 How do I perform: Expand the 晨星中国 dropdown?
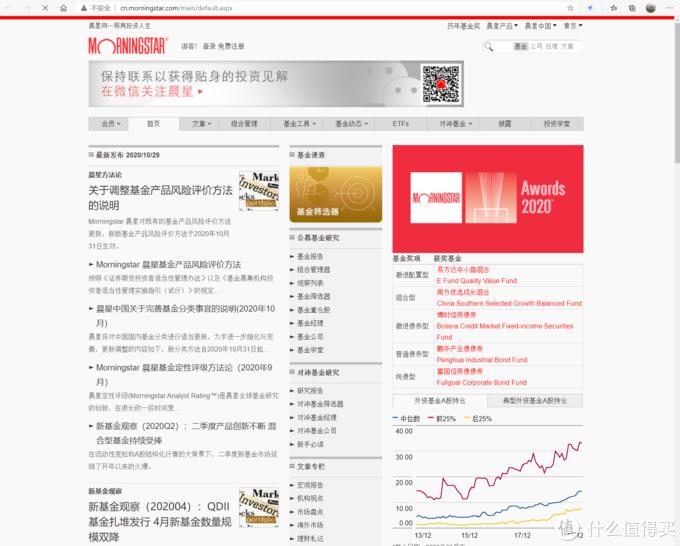coord(540,26)
